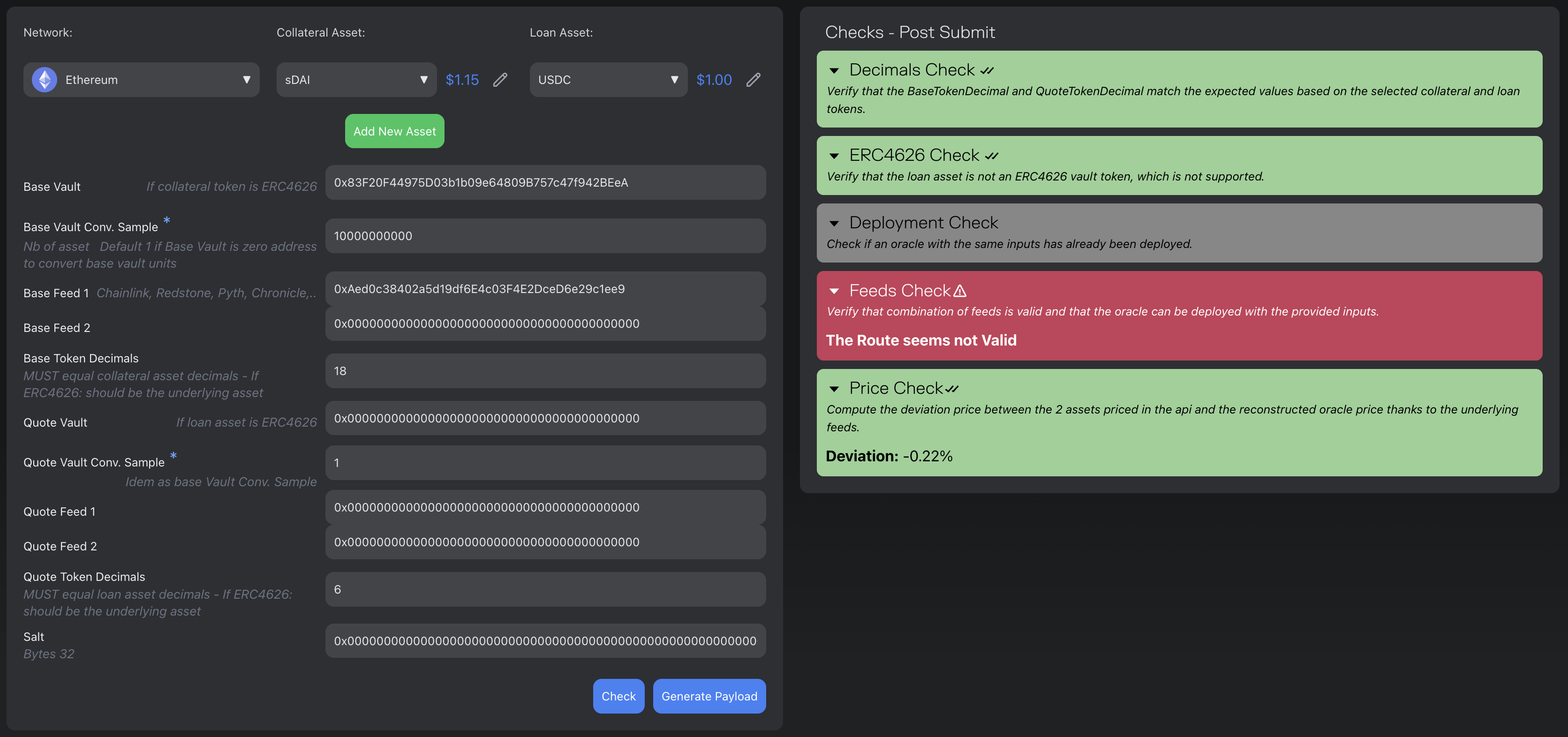Image resolution: width=1568 pixels, height=737 pixels.
Task: Click the Generate Payload button
Action: click(x=709, y=696)
